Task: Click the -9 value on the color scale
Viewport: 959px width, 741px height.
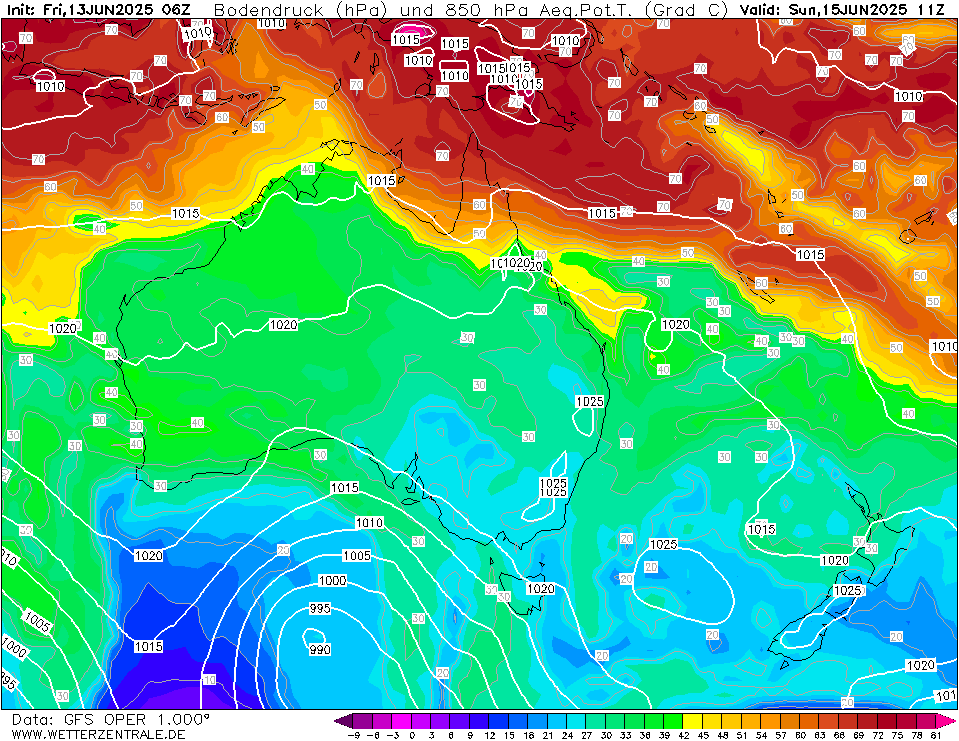Action: 354,735
